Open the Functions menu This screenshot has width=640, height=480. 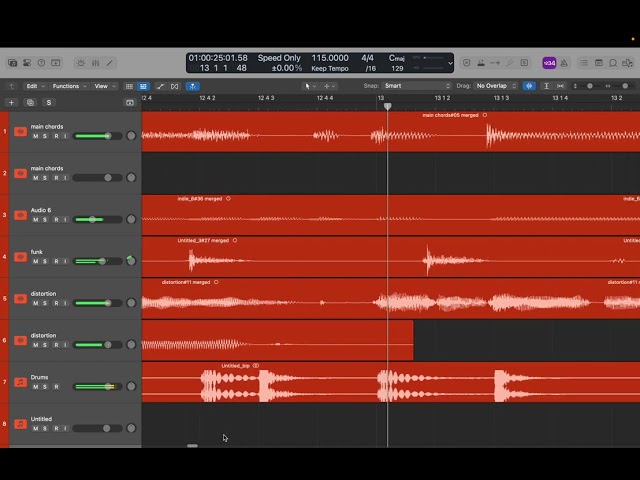(x=70, y=86)
